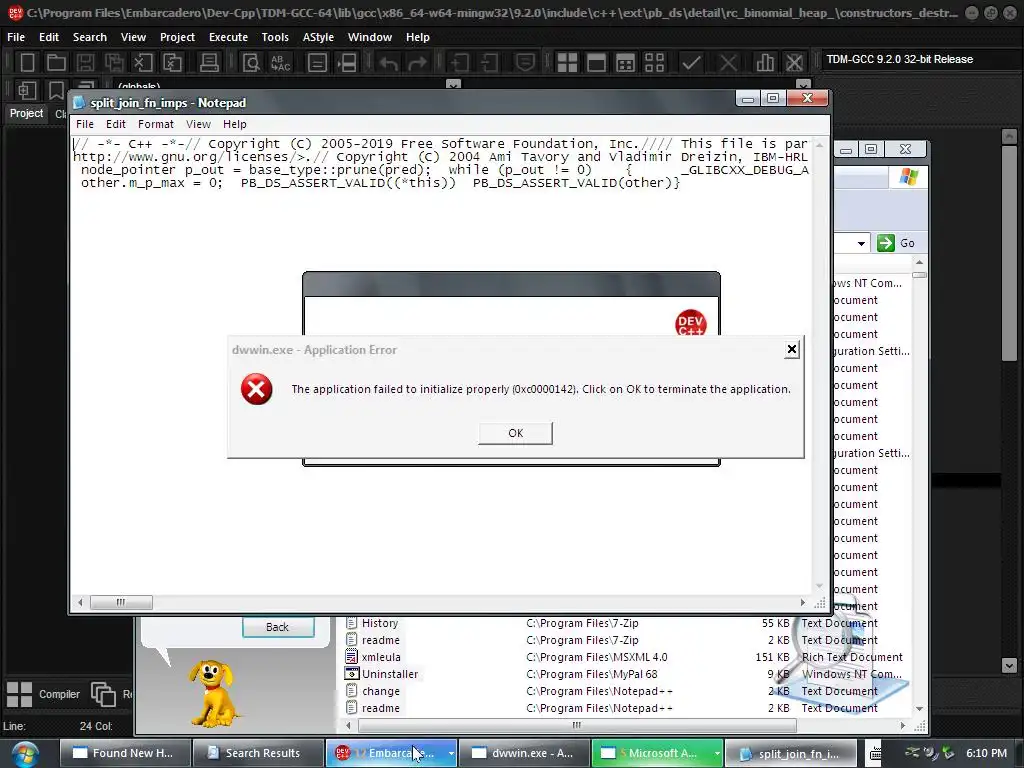
Task: Click the Delete profiling information icon
Action: click(794, 63)
